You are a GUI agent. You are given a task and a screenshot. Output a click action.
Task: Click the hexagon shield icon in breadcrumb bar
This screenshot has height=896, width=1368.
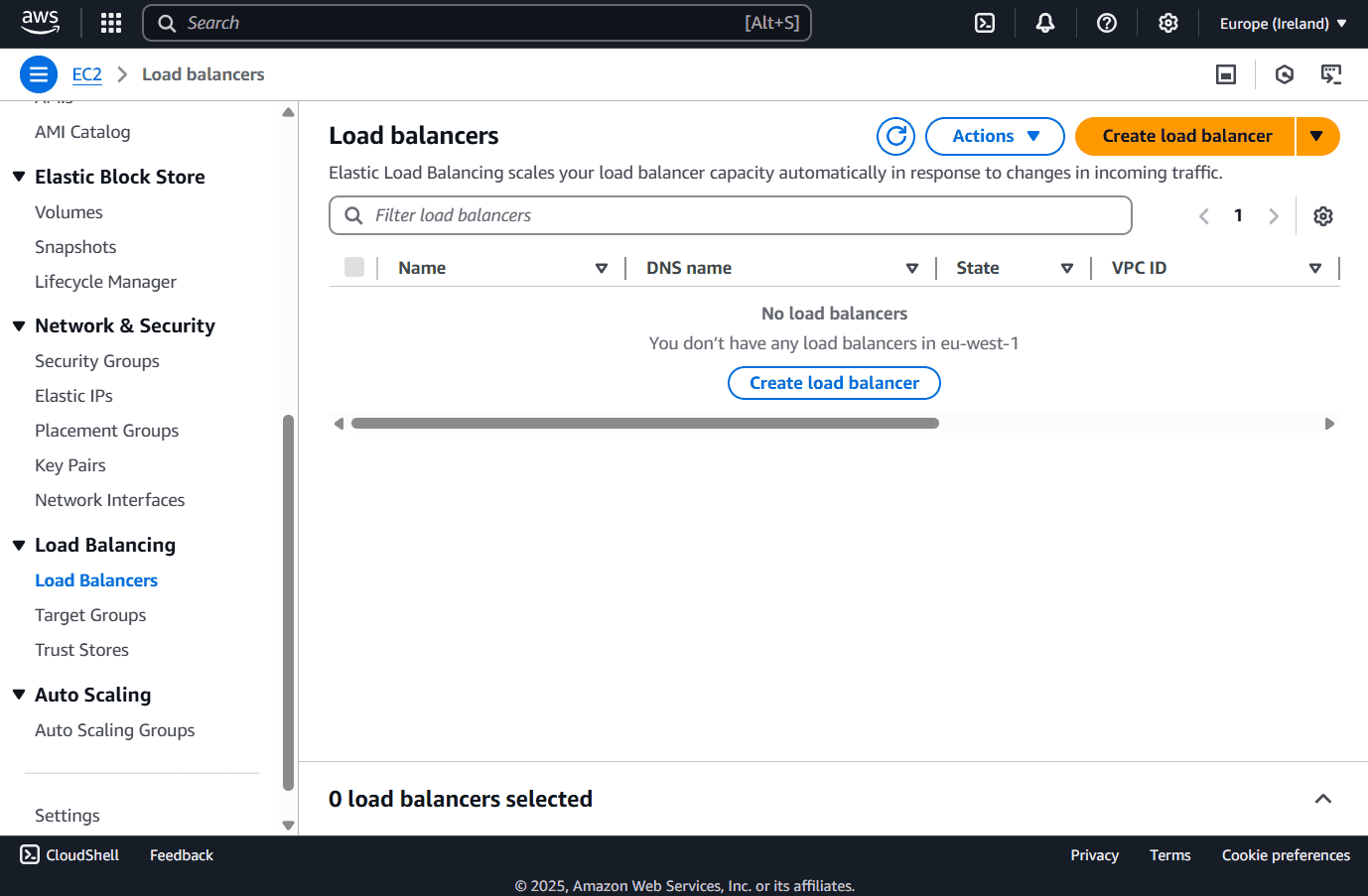tap(1285, 74)
